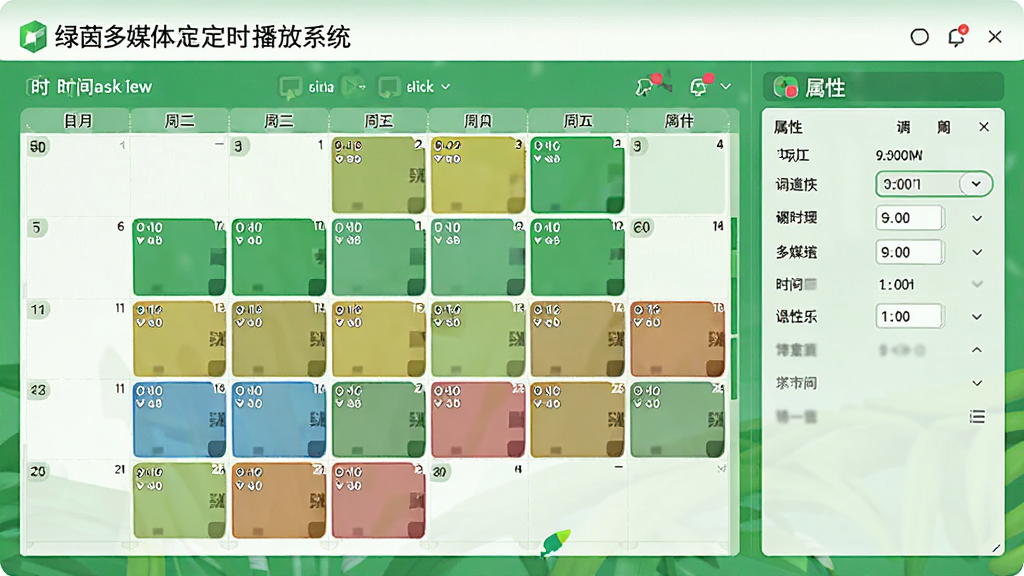Select the 目月 day column header
1024x576 pixels.
(x=77, y=121)
